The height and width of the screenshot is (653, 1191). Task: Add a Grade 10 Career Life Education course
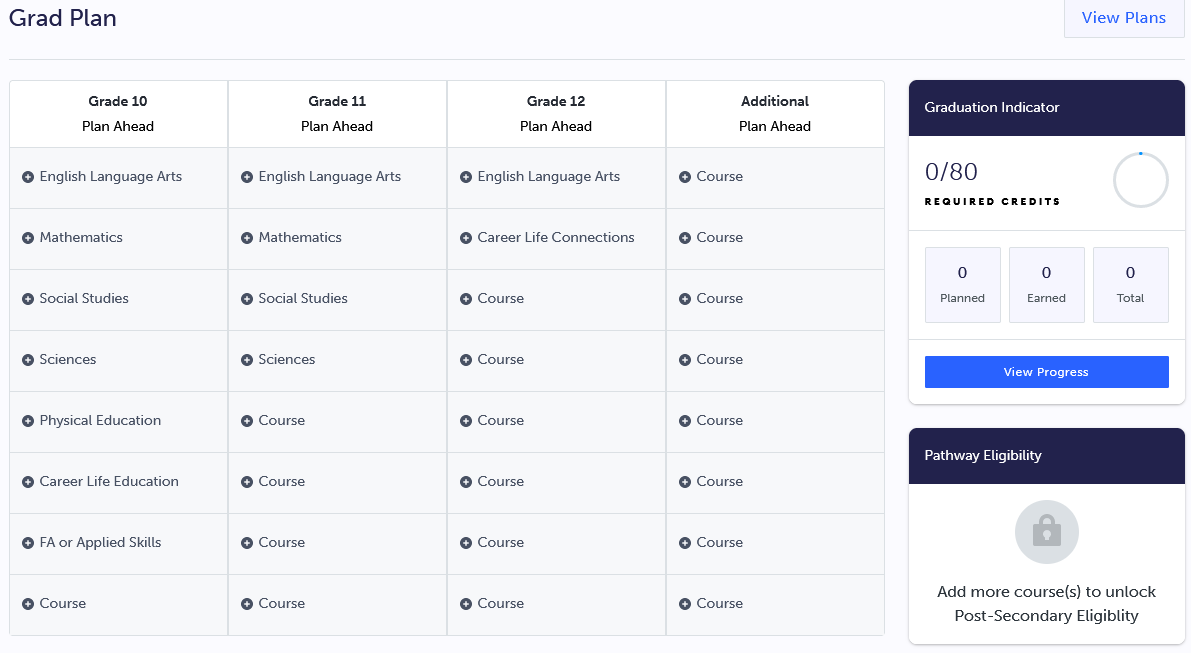[118, 482]
